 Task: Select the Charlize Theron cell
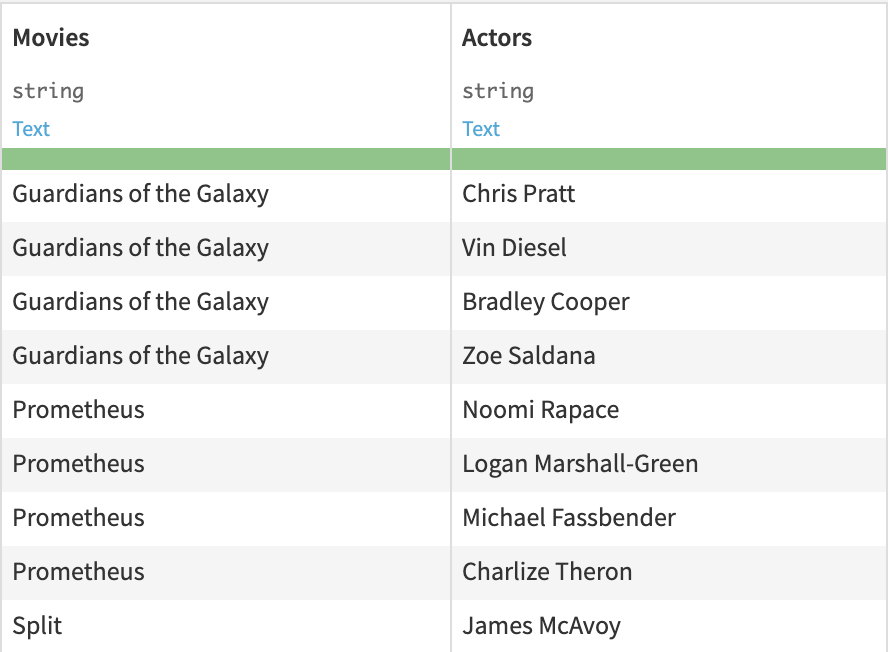(547, 572)
